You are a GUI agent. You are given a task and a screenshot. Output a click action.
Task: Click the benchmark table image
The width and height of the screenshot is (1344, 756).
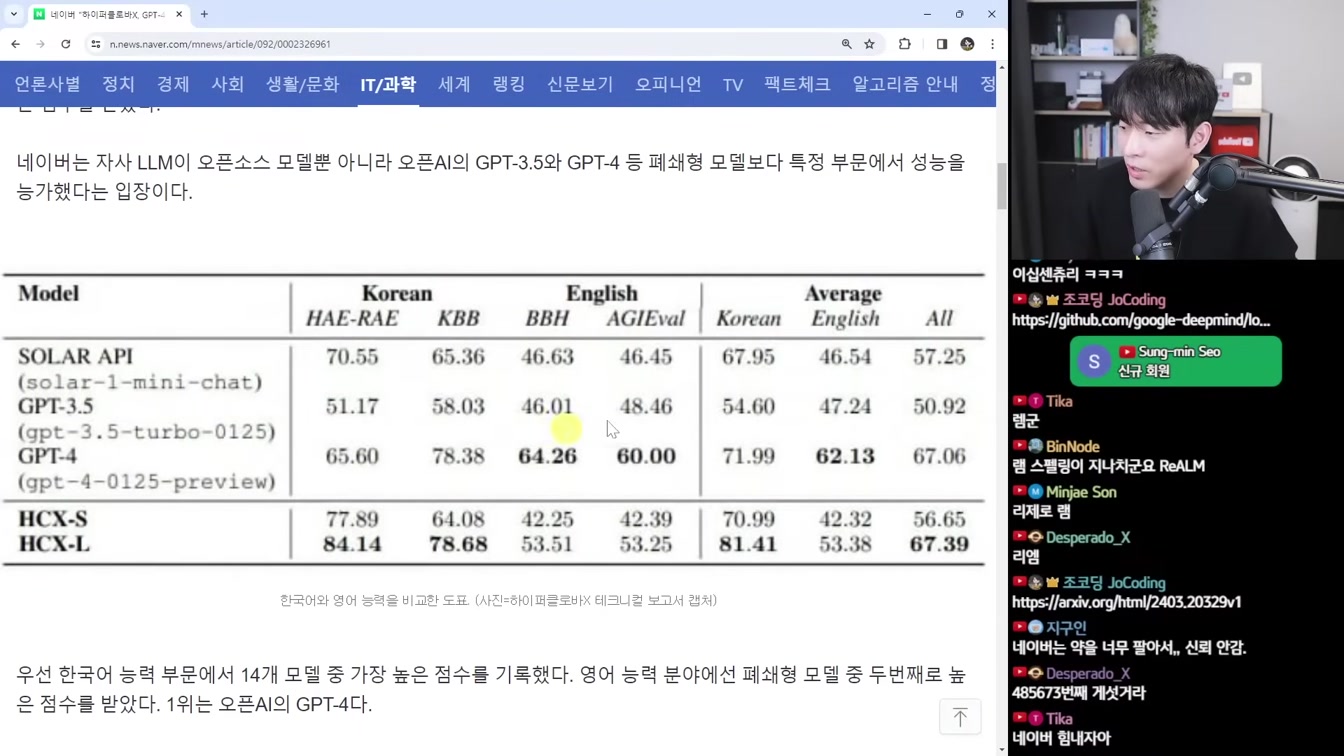pos(494,419)
